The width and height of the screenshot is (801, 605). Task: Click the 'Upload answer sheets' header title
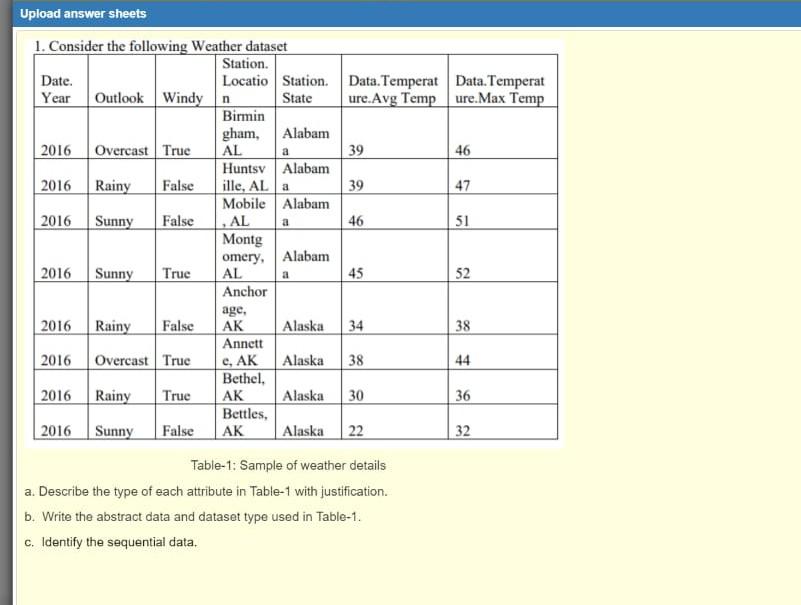pyautogui.click(x=83, y=14)
